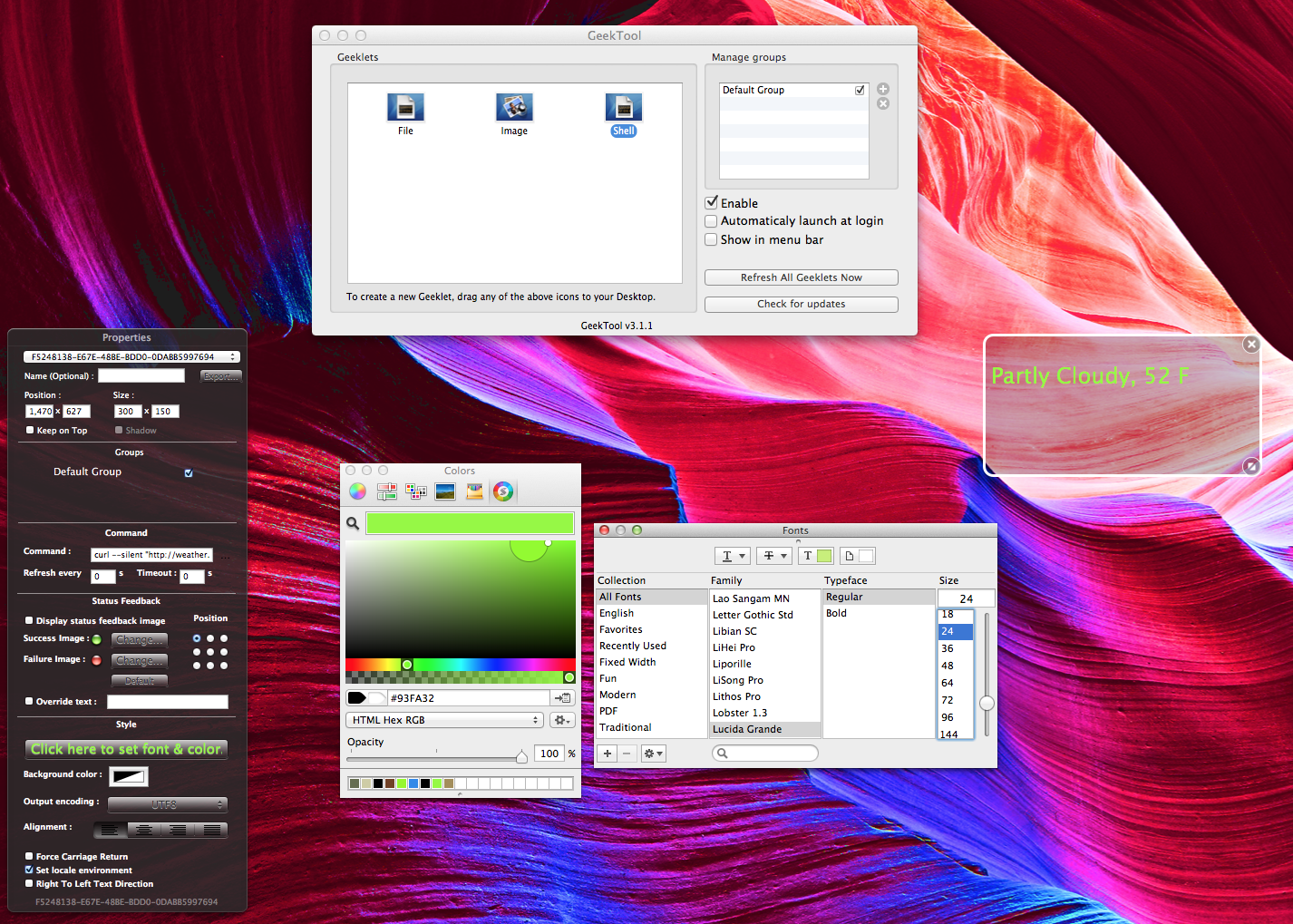Image resolution: width=1293 pixels, height=924 pixels.
Task: Select the Fixed Width collection
Action: coord(627,662)
